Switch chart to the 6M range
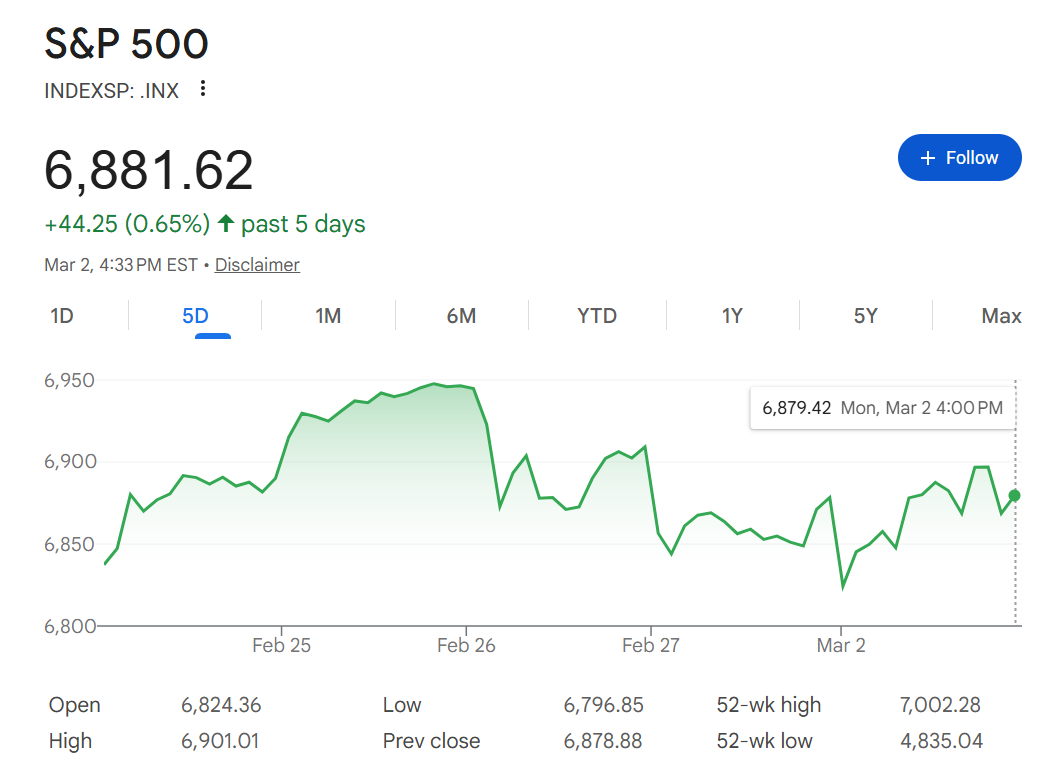The height and width of the screenshot is (771, 1040). (x=461, y=316)
